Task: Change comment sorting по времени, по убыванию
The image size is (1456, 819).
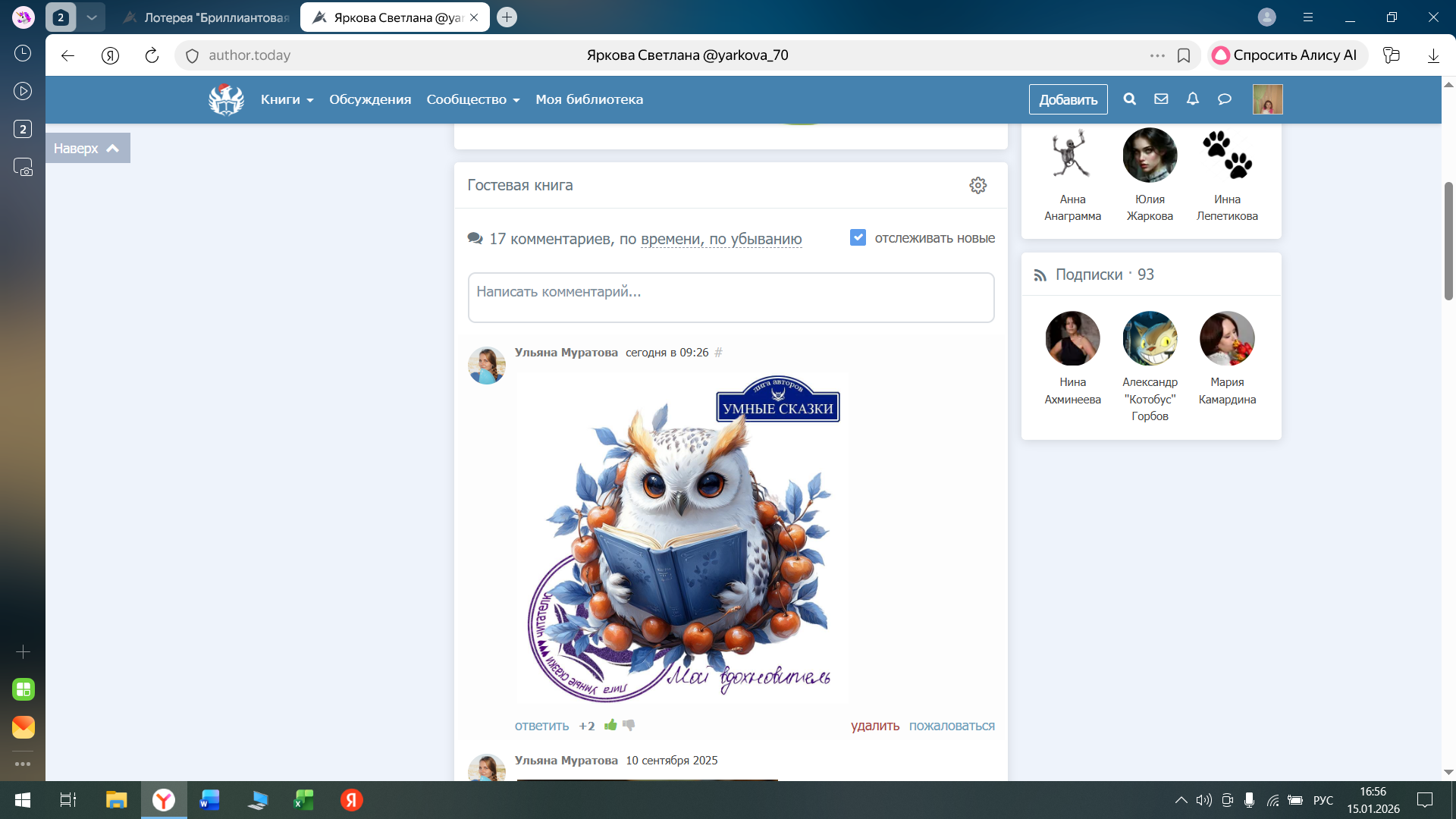Action: pyautogui.click(x=720, y=240)
